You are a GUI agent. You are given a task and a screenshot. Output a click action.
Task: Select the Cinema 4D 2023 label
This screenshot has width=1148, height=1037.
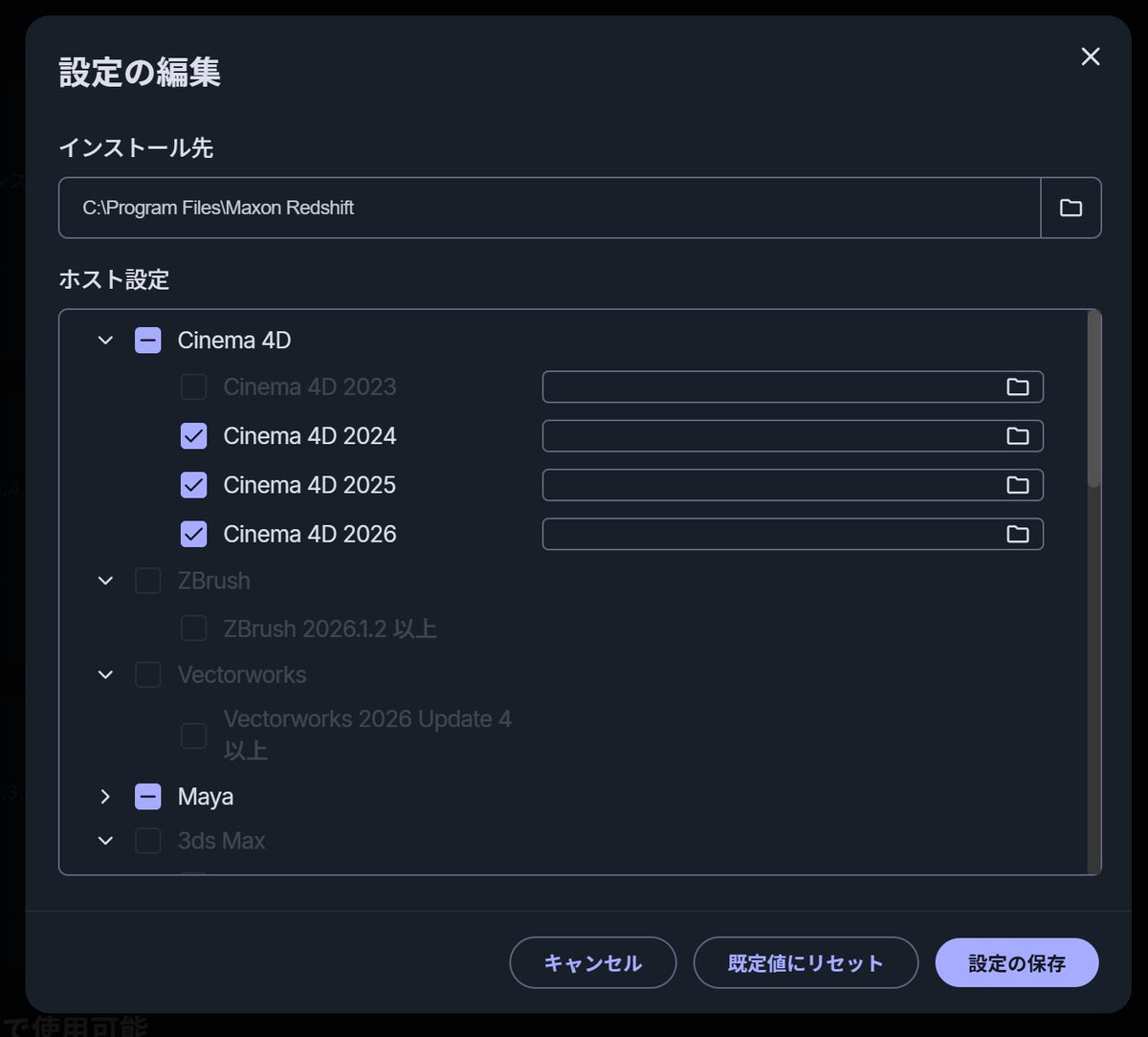(x=310, y=387)
